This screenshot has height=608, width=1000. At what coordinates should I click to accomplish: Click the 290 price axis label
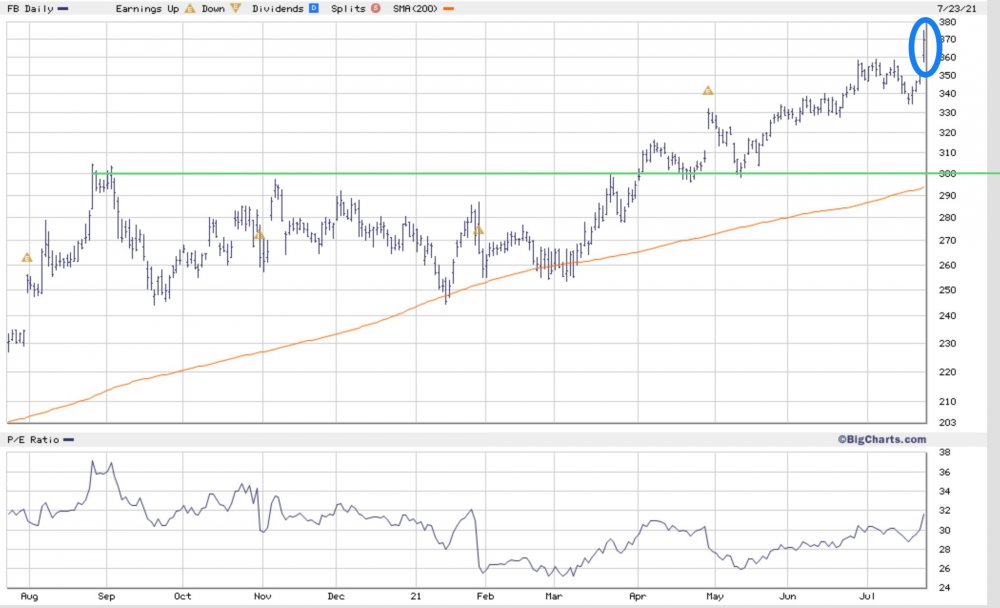click(x=948, y=195)
